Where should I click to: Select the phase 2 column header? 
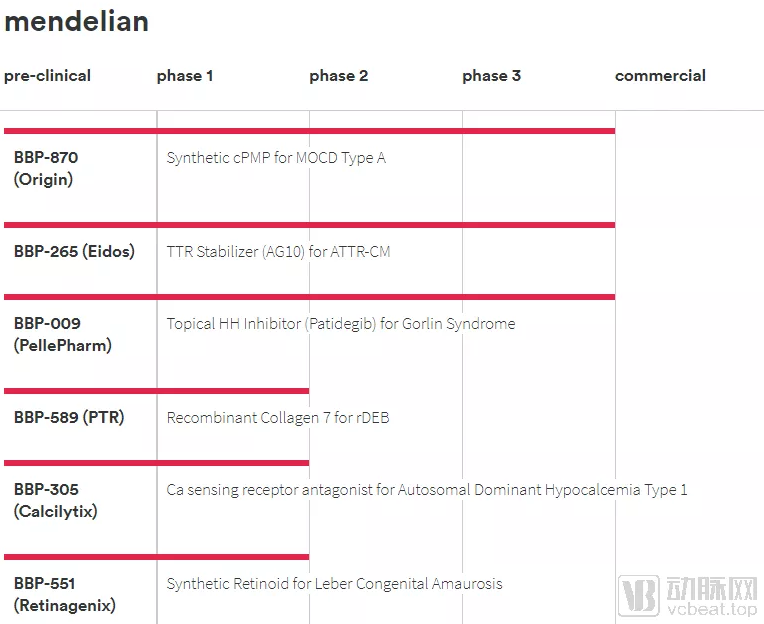click(x=339, y=76)
